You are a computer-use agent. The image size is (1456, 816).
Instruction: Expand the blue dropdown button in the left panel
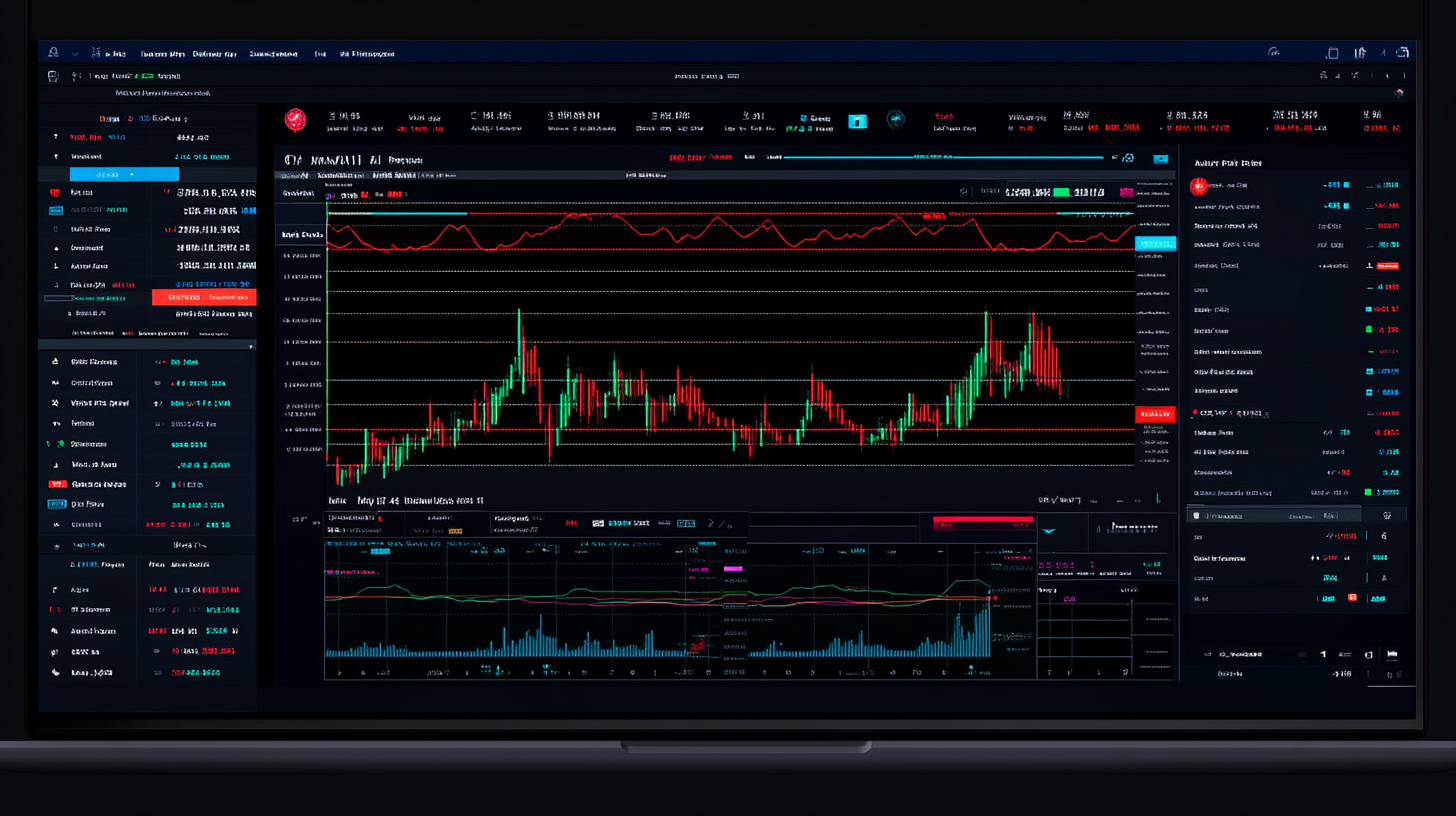click(x=124, y=174)
